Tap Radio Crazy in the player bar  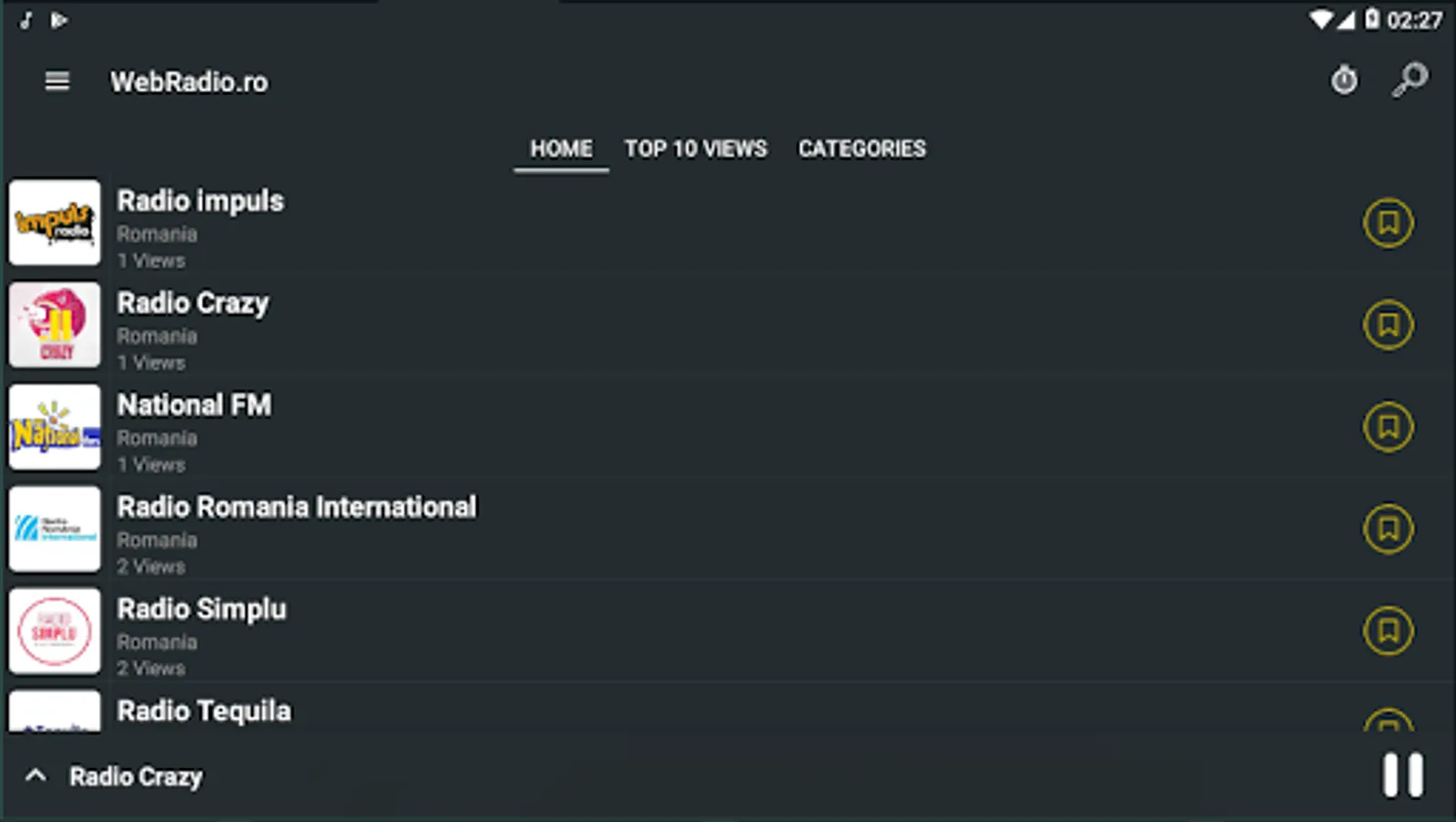tap(136, 777)
